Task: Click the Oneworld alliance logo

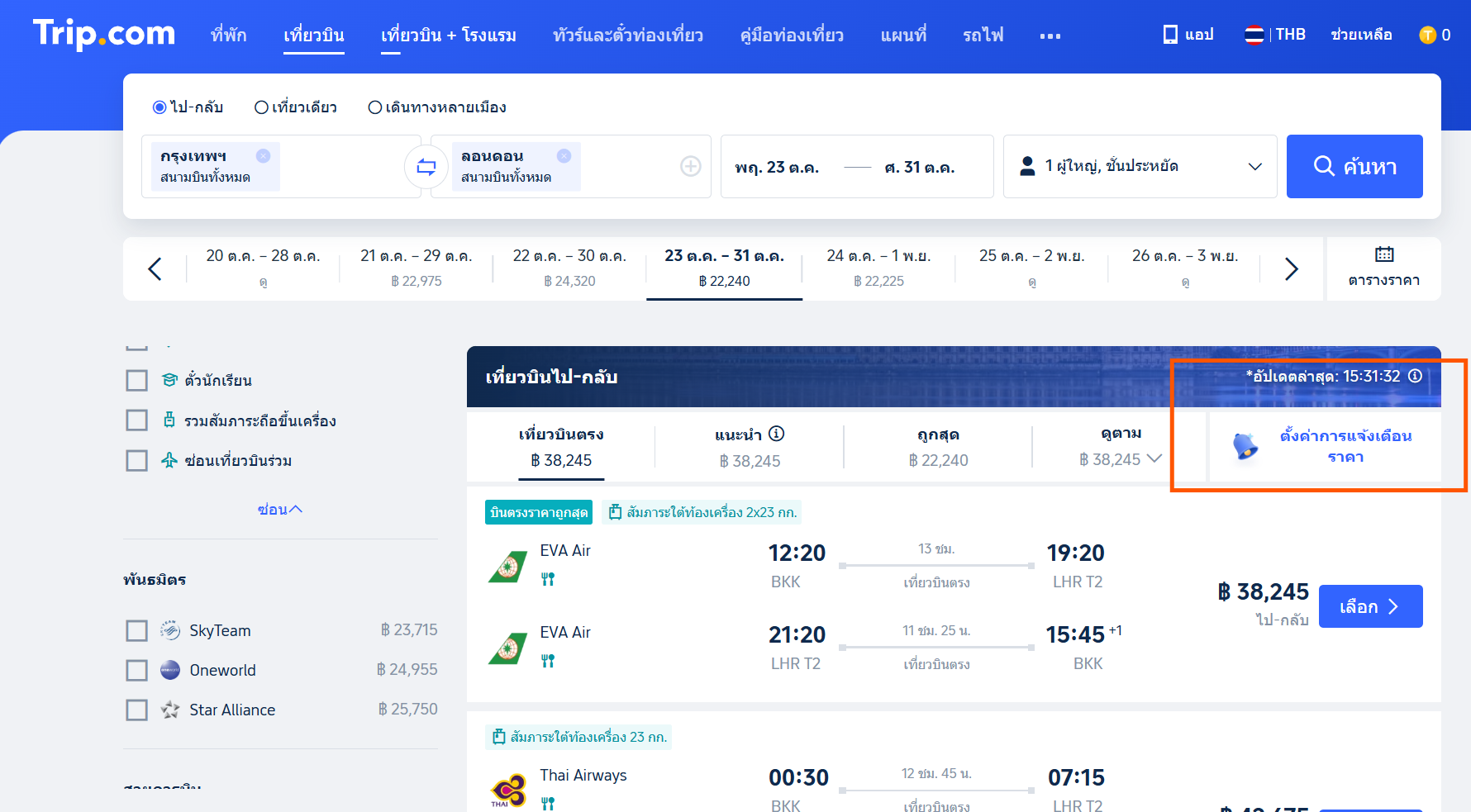Action: point(170,670)
